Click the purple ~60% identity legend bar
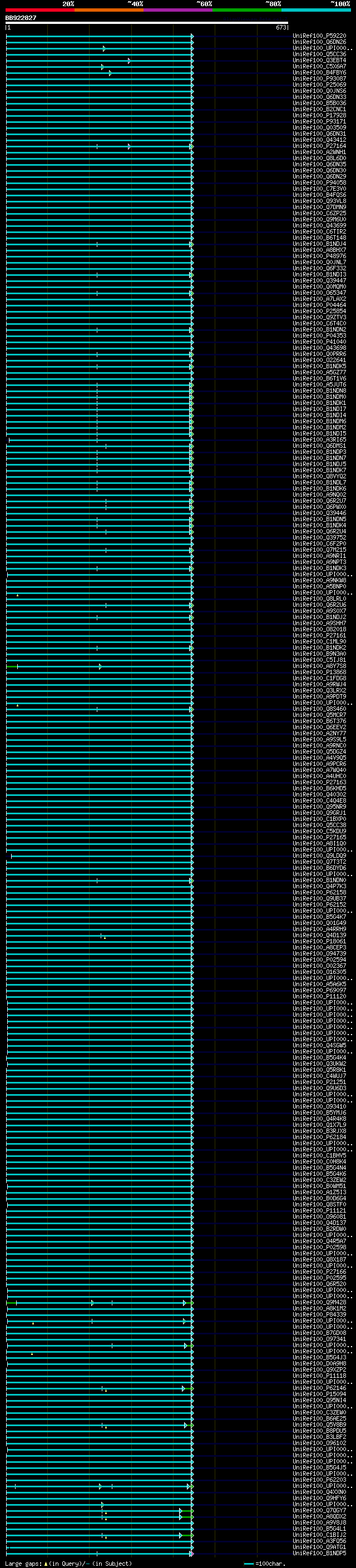This screenshot has height=1568, width=356. pyautogui.click(x=179, y=10)
